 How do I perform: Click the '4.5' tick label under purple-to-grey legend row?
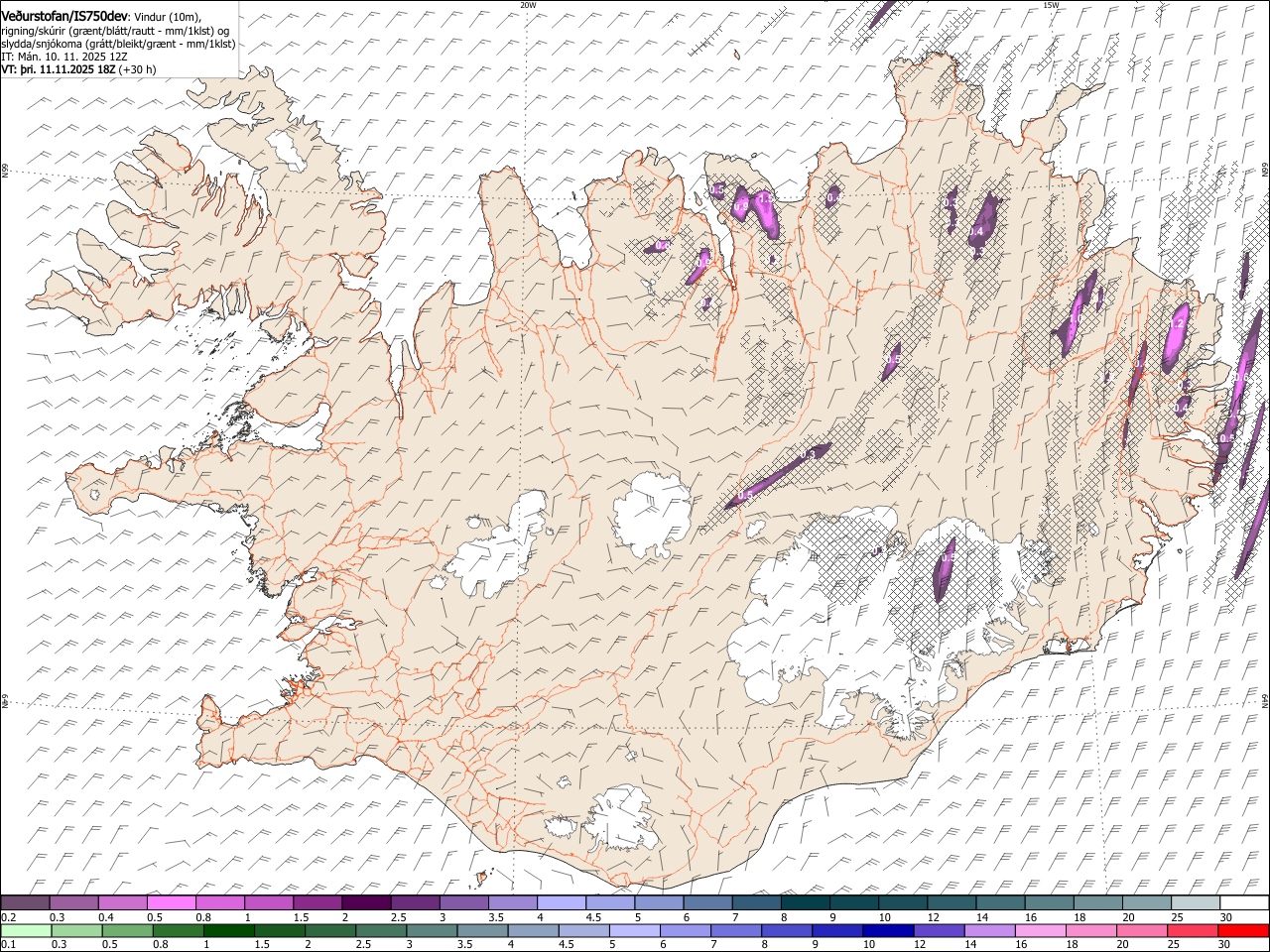click(593, 917)
